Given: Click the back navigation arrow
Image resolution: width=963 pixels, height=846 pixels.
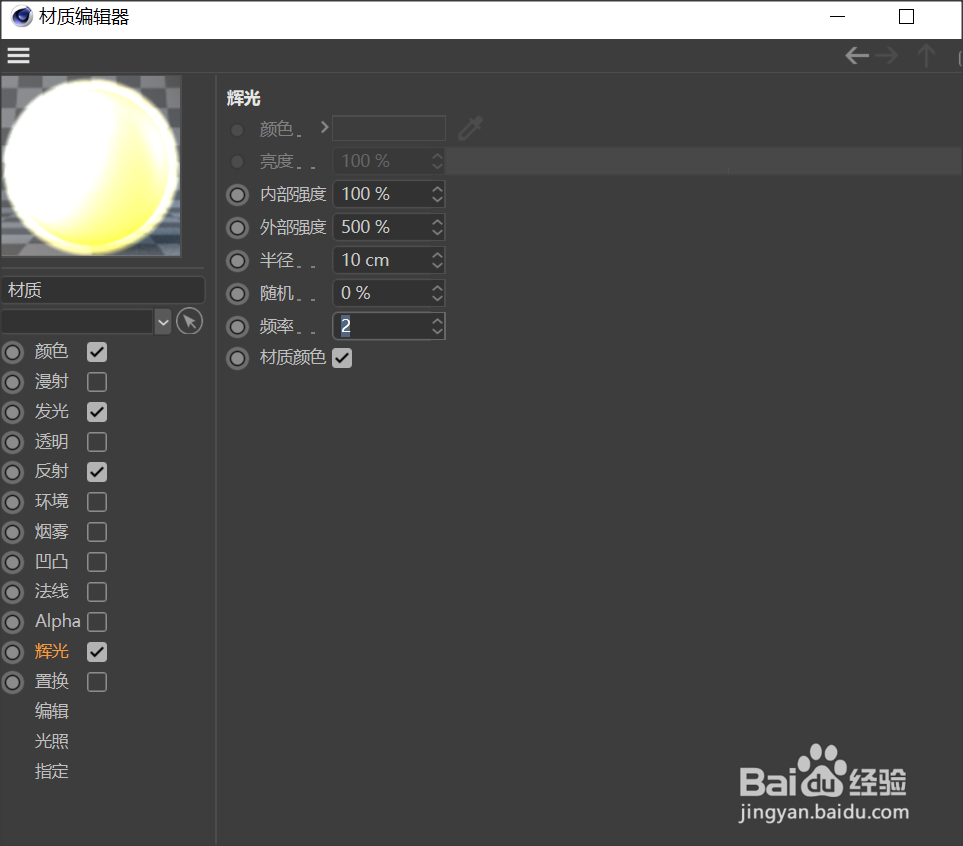Looking at the screenshot, I should [857, 55].
